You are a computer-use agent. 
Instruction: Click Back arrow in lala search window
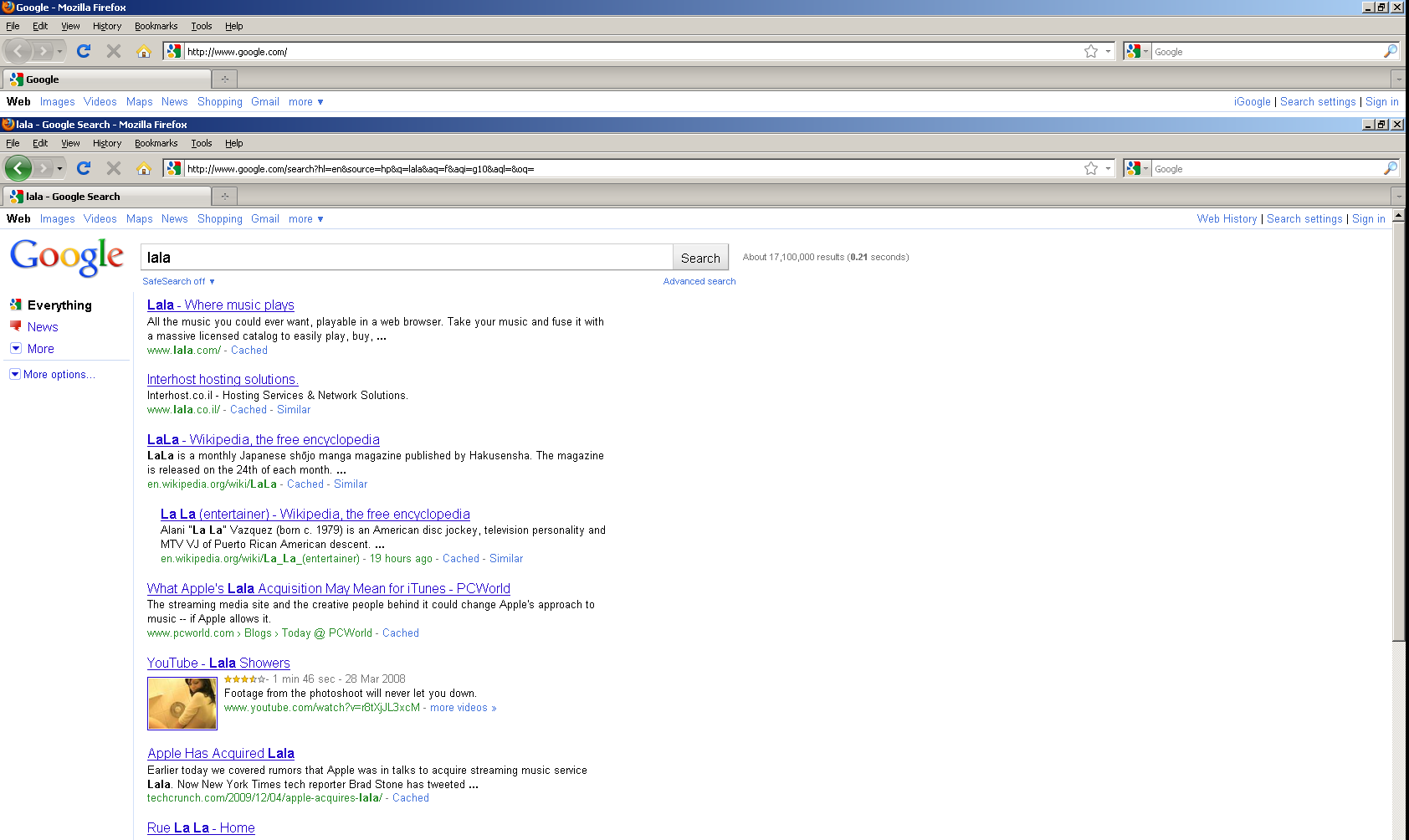[18, 168]
